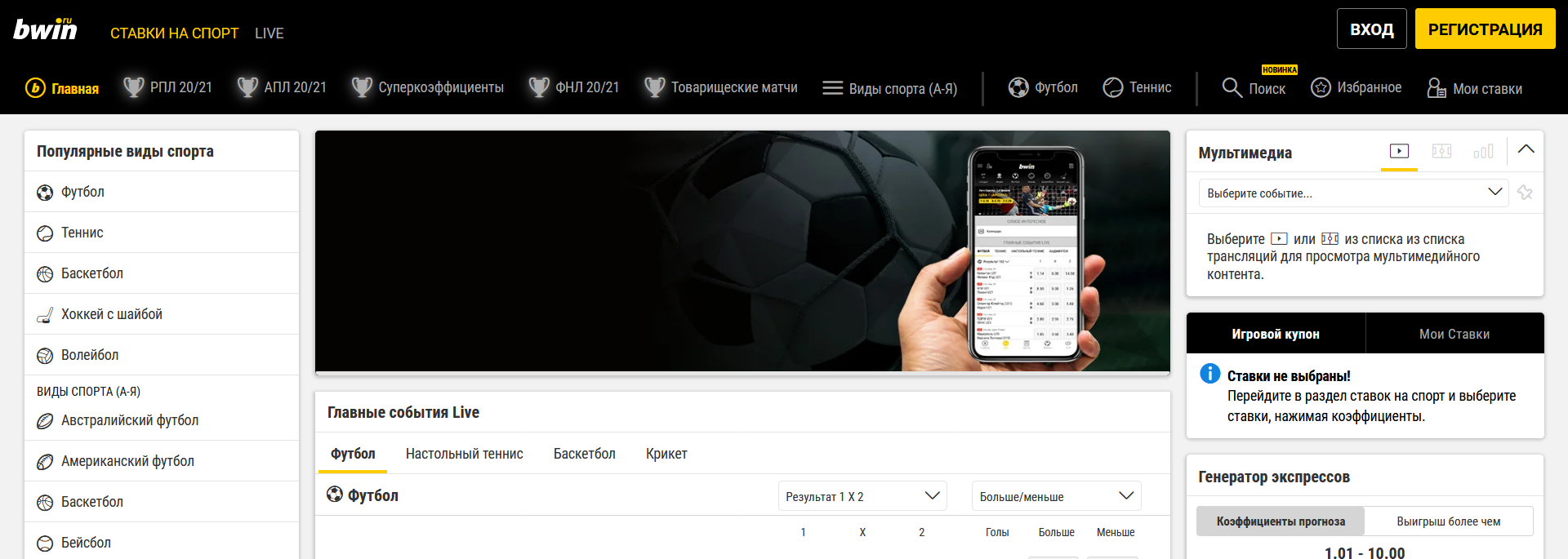Click the mobile app promo banner
The height and width of the screenshot is (559, 1568).
point(742,251)
